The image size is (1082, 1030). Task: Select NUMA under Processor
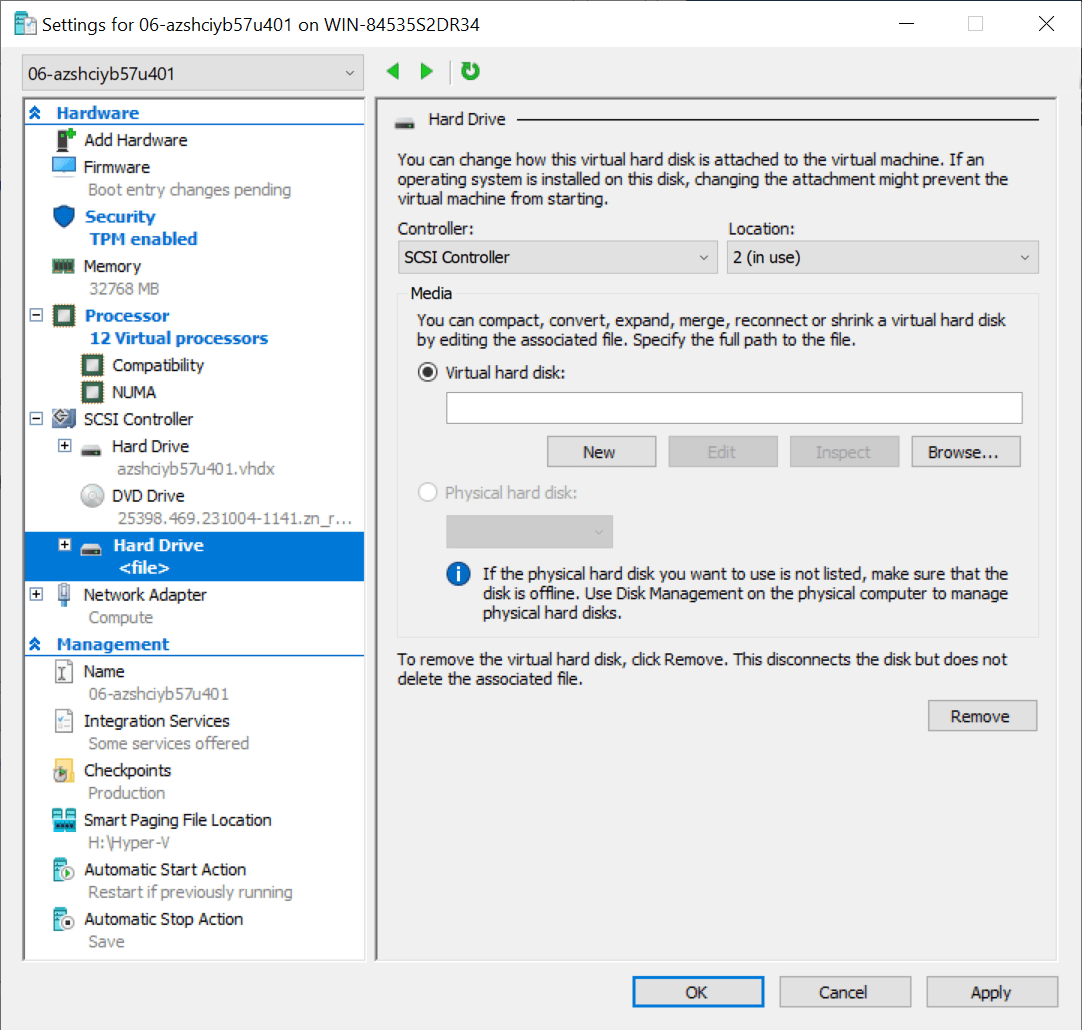(134, 392)
